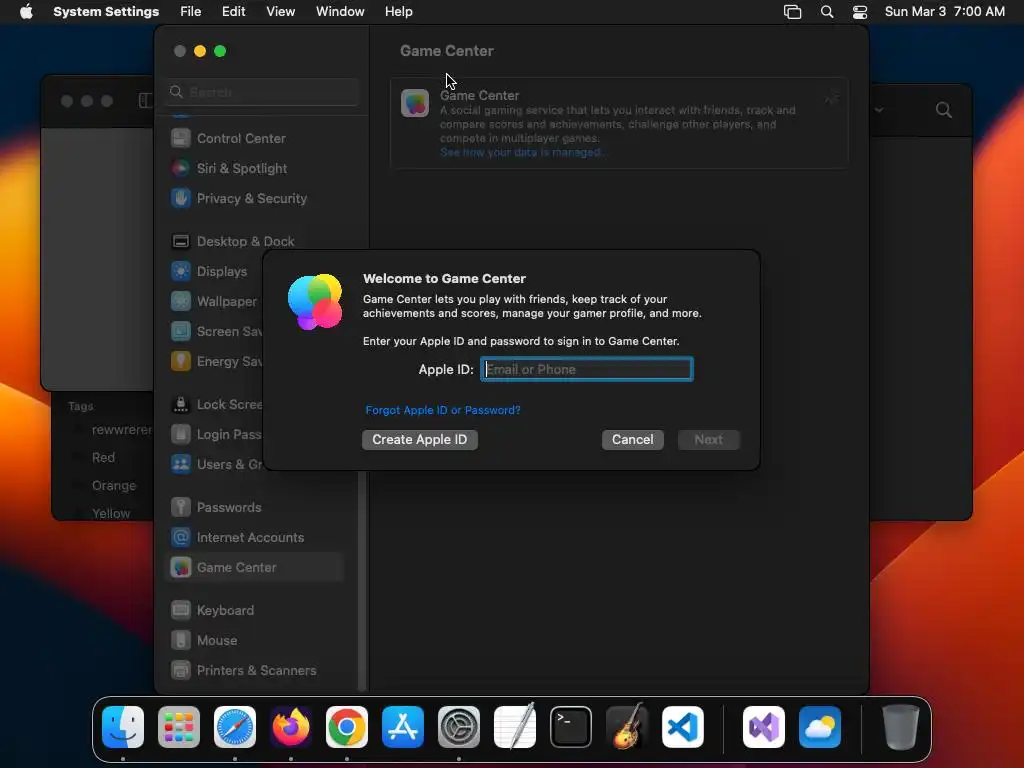
Task: Select Internet Accounts in sidebar
Action: 255,537
